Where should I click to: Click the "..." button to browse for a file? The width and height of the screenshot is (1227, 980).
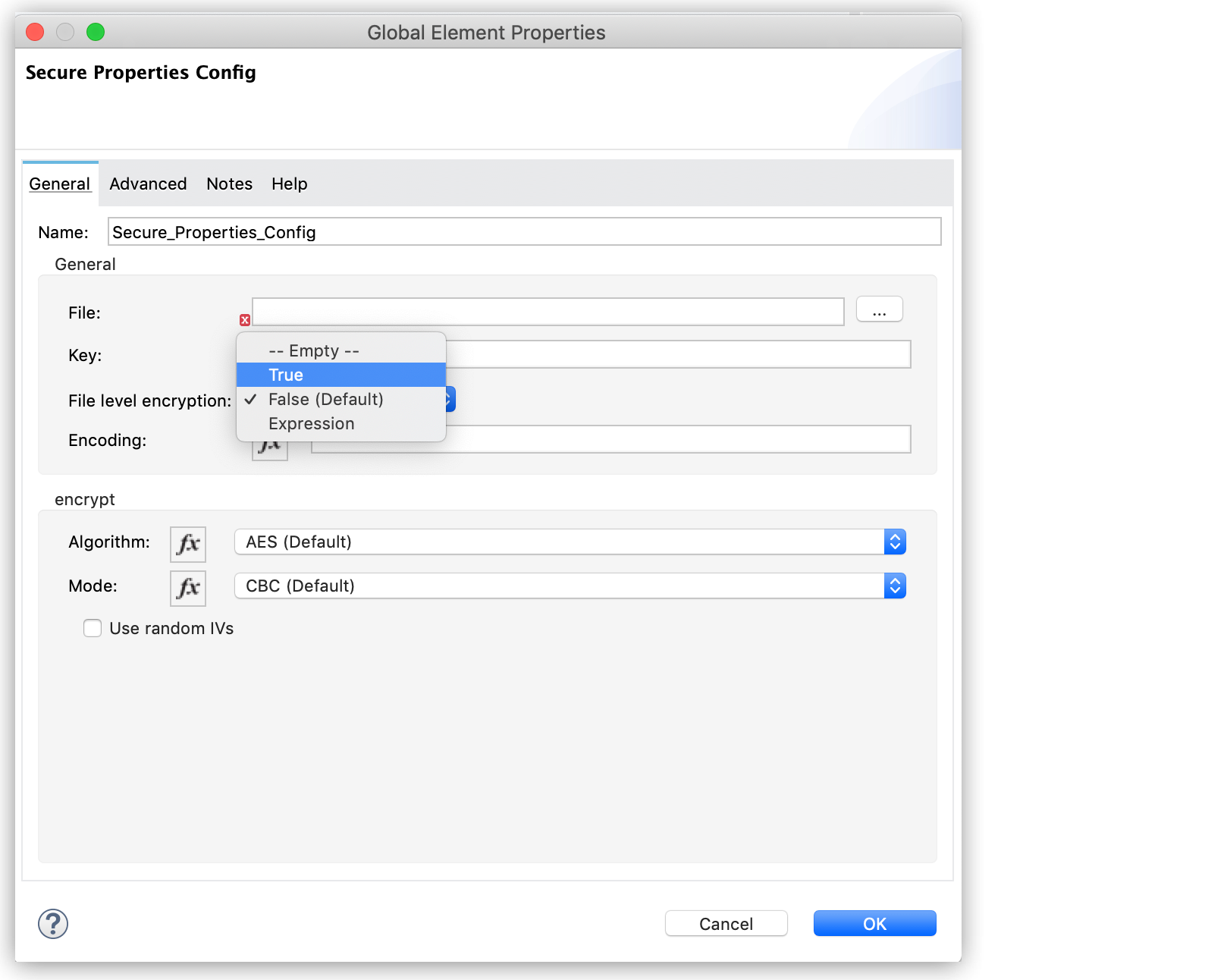pos(878,309)
